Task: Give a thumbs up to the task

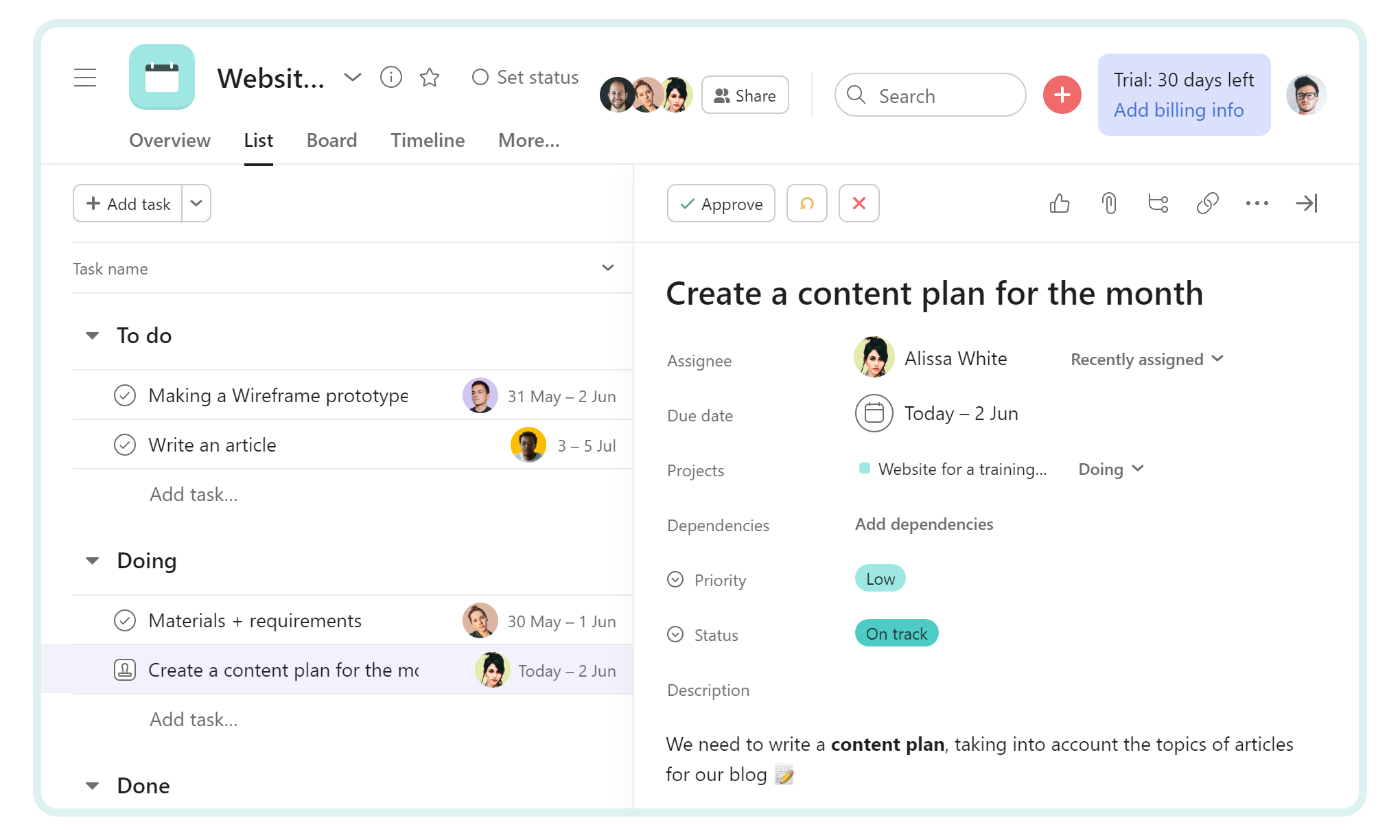Action: pos(1059,203)
